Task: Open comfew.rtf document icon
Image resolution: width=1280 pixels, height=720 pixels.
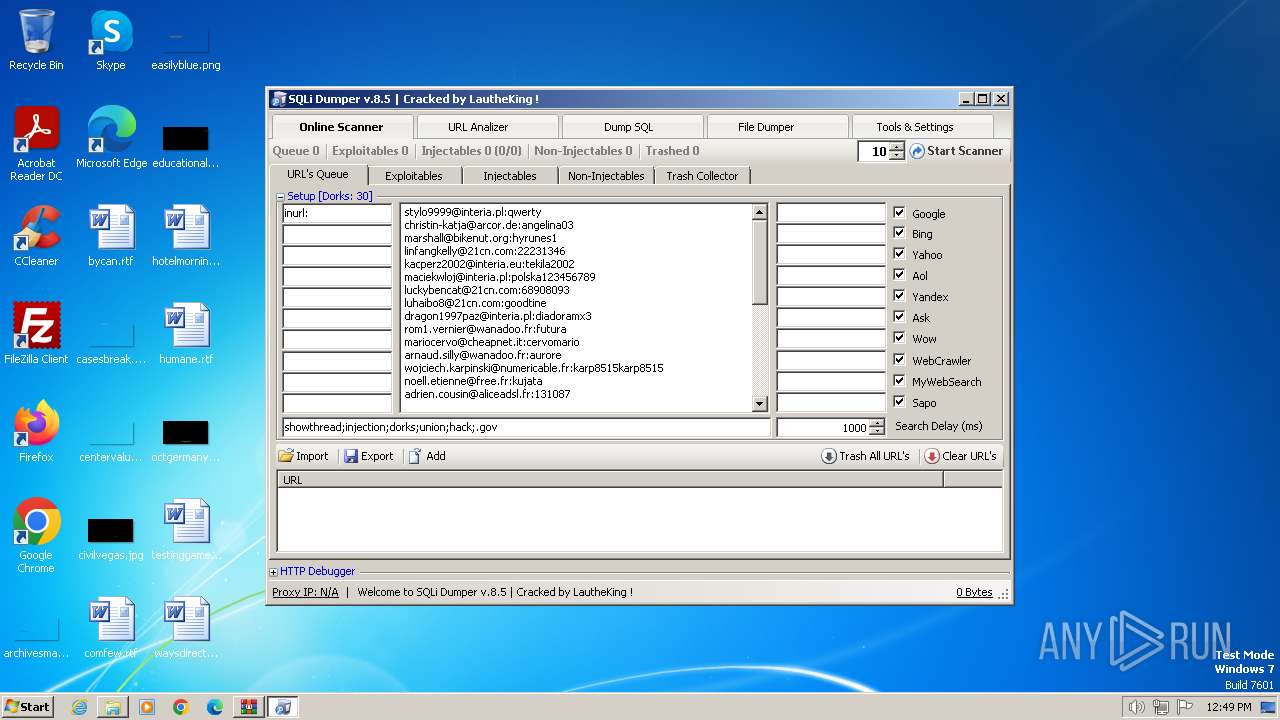Action: coord(111,628)
